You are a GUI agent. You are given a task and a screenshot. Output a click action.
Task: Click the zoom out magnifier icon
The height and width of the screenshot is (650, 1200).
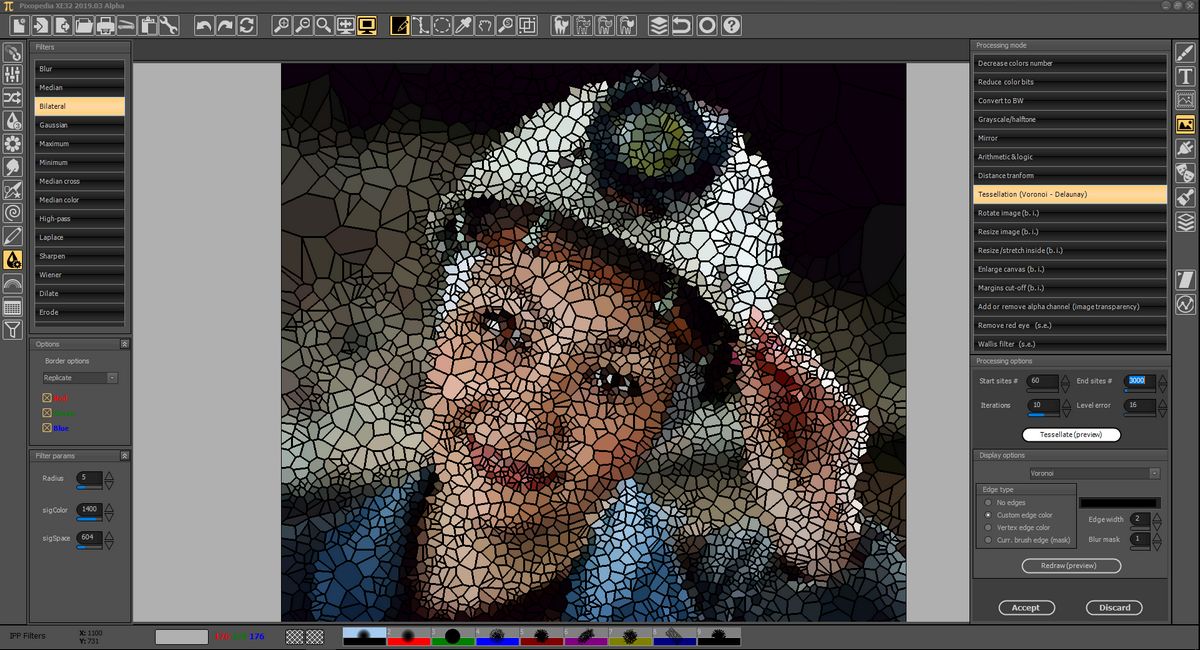302,26
